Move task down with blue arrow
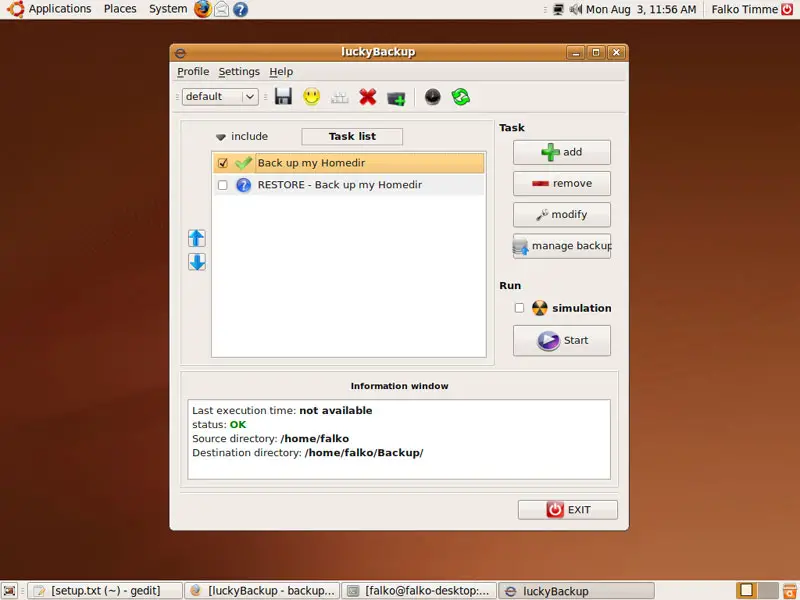The width and height of the screenshot is (800, 600). tap(197, 262)
